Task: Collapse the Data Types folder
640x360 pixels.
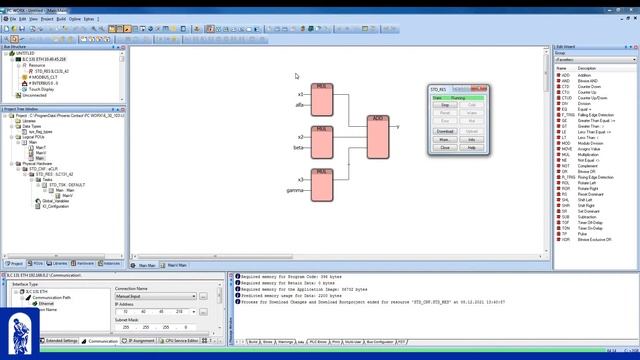Action: pyautogui.click(x=12, y=127)
